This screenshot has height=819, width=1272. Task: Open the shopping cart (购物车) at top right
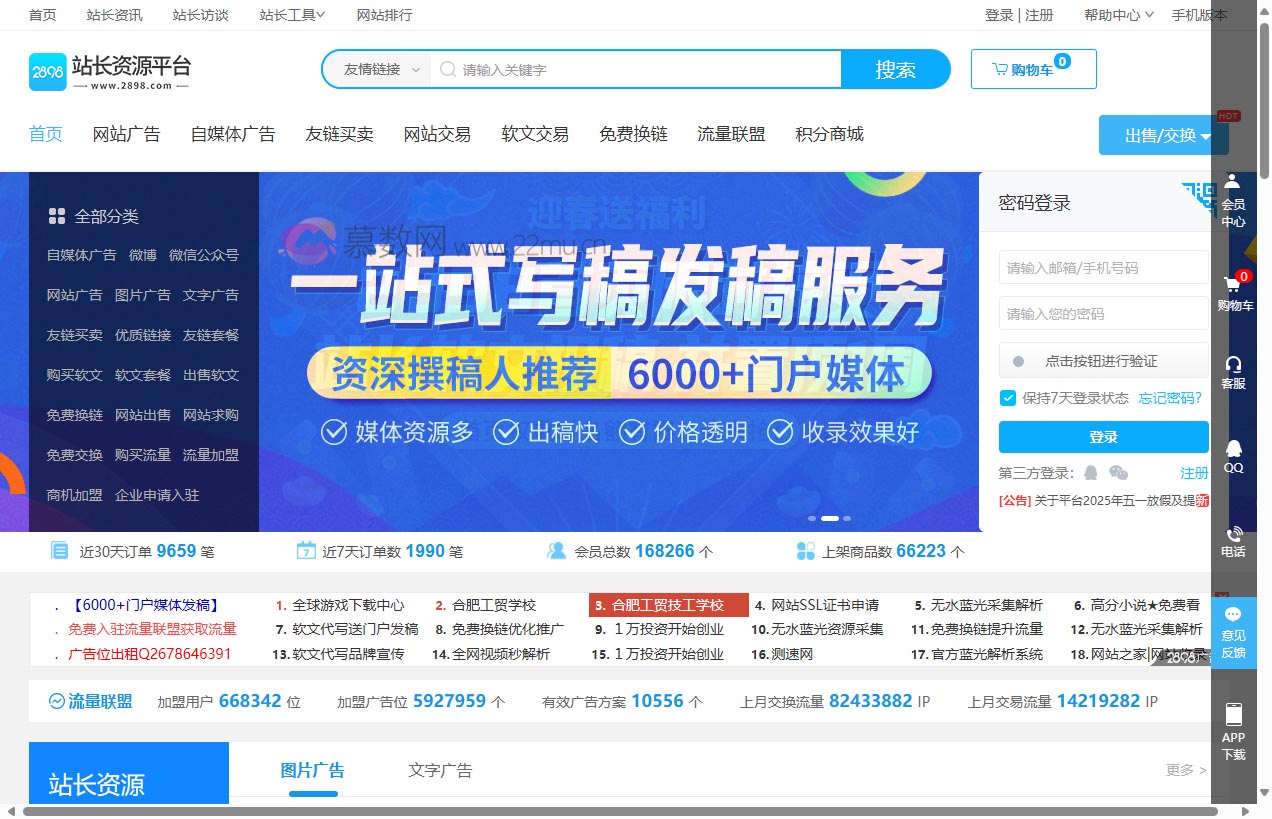(1033, 69)
